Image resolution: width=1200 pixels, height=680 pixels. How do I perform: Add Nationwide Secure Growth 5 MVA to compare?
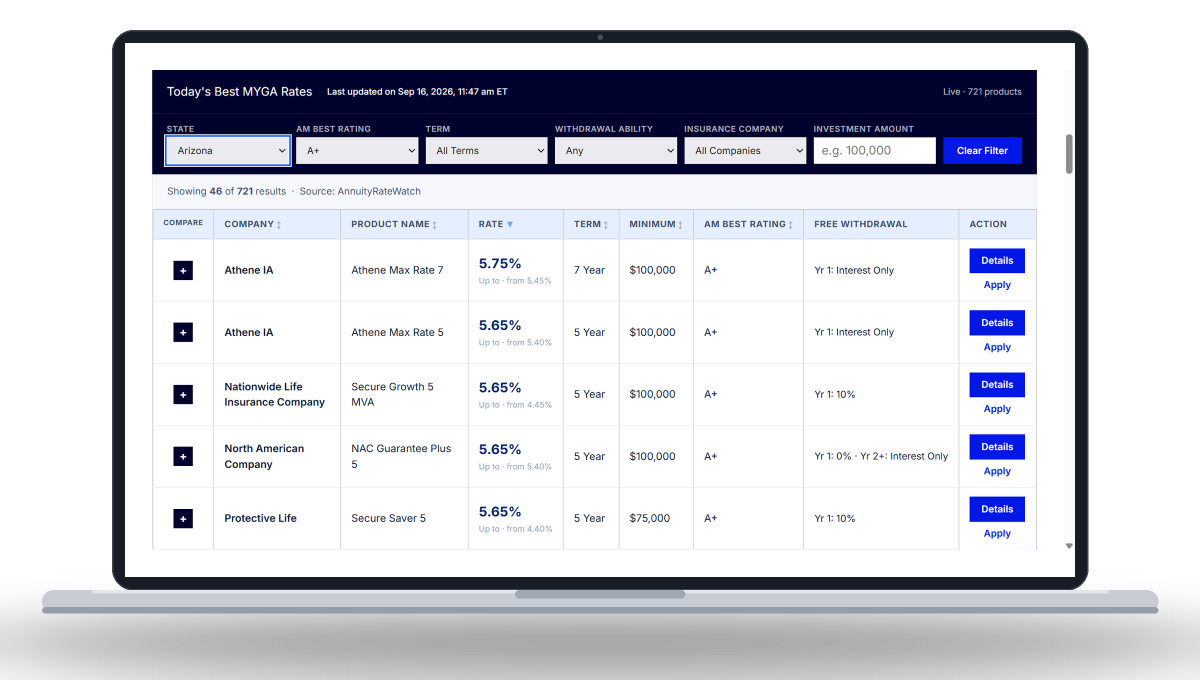click(183, 394)
